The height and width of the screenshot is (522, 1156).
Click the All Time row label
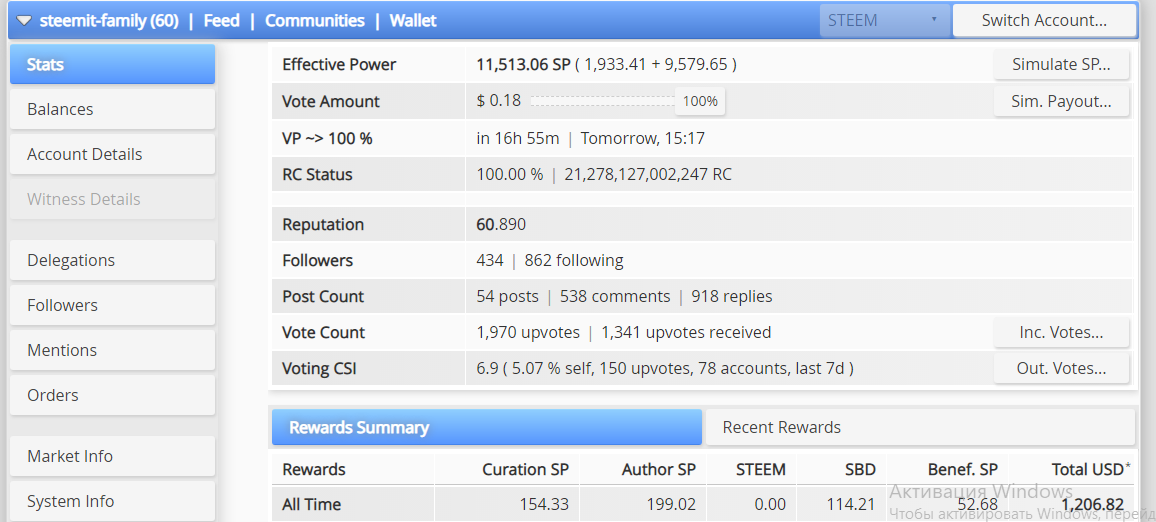[312, 505]
